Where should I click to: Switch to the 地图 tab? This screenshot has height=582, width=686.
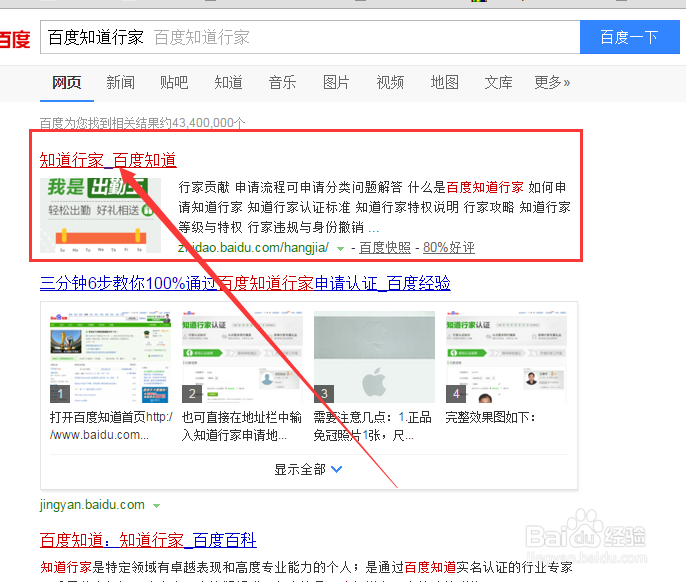point(444,82)
